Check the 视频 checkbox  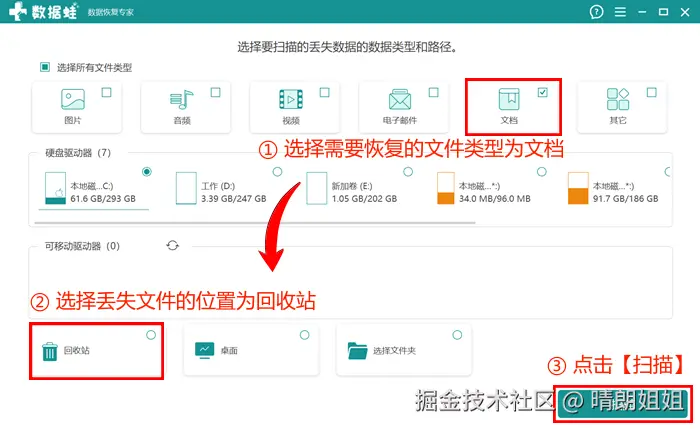tap(325, 92)
